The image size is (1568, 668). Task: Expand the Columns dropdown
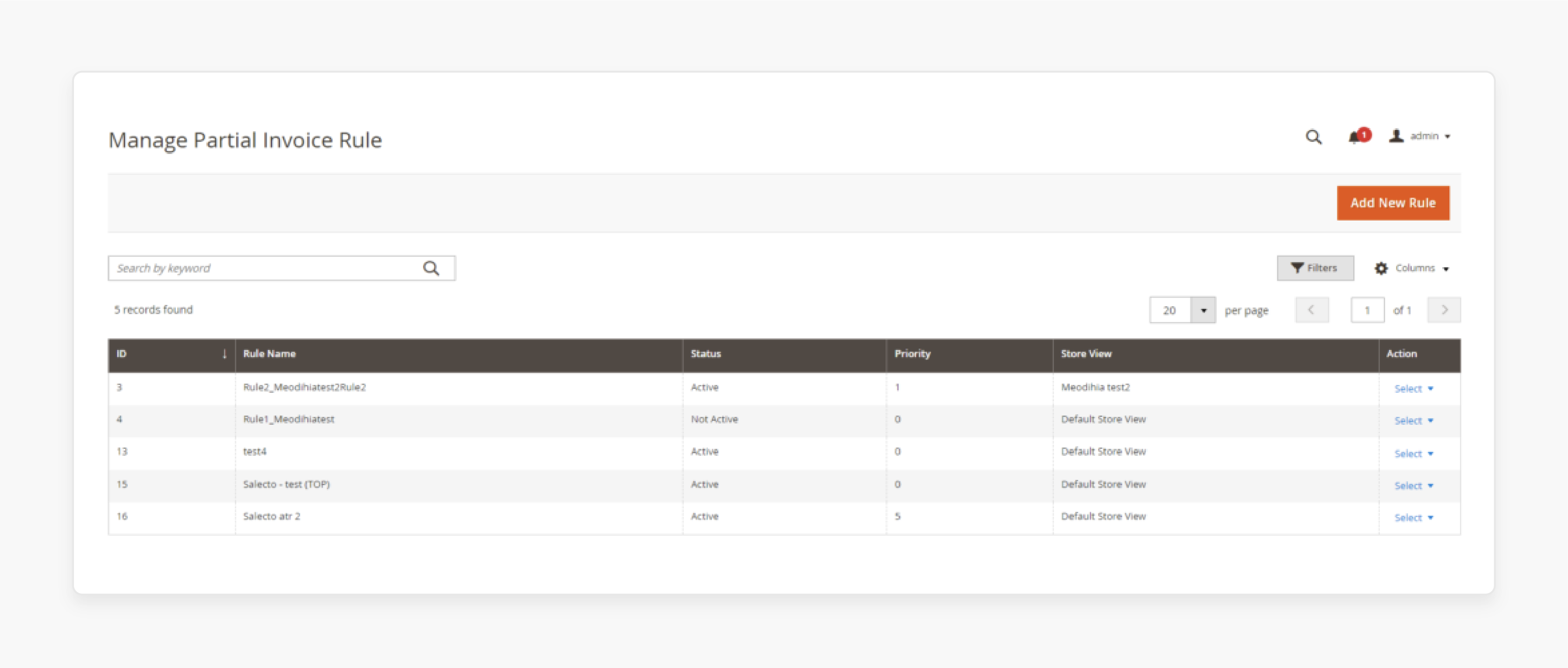coord(1411,268)
